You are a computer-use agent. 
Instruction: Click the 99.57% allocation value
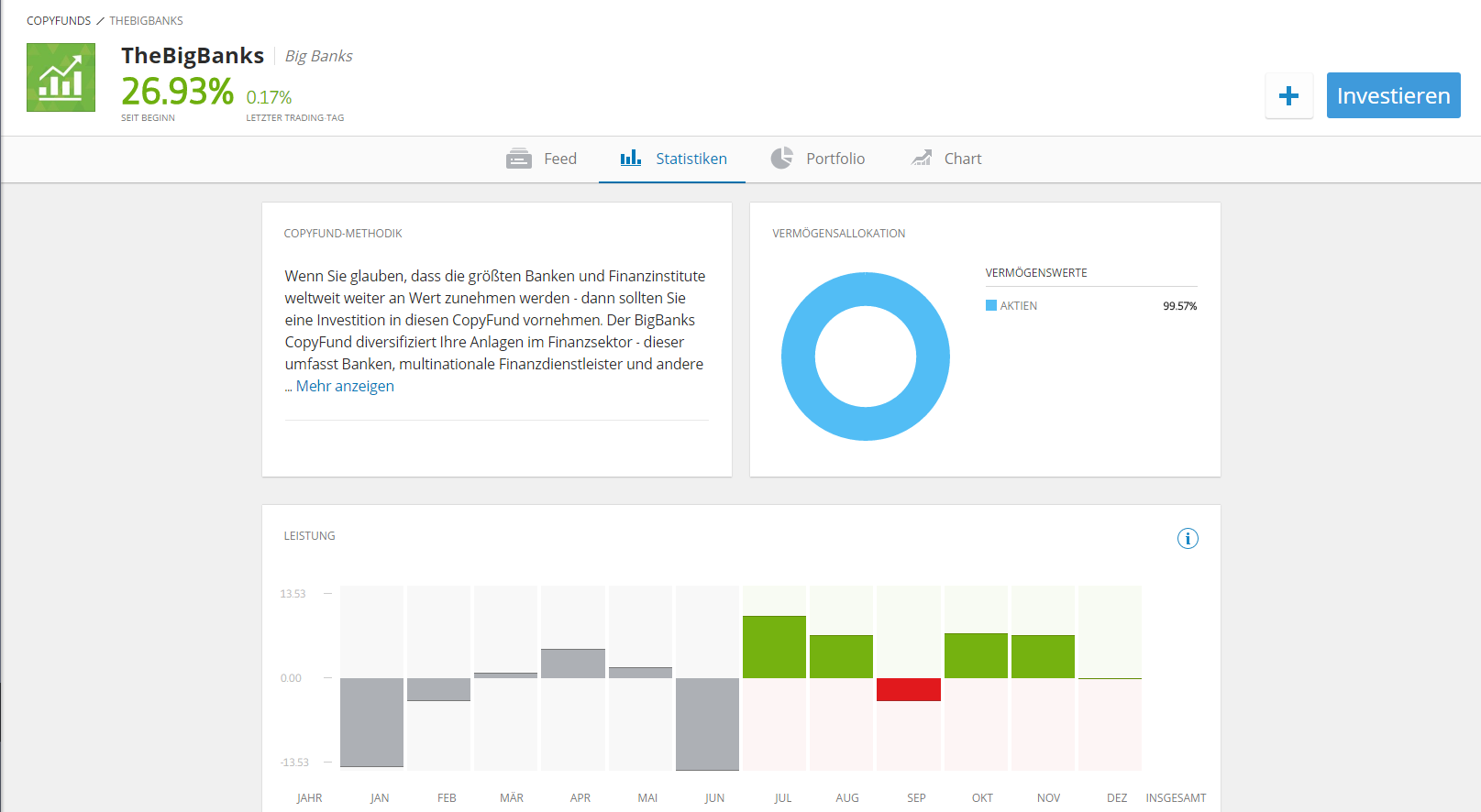pos(1179,306)
